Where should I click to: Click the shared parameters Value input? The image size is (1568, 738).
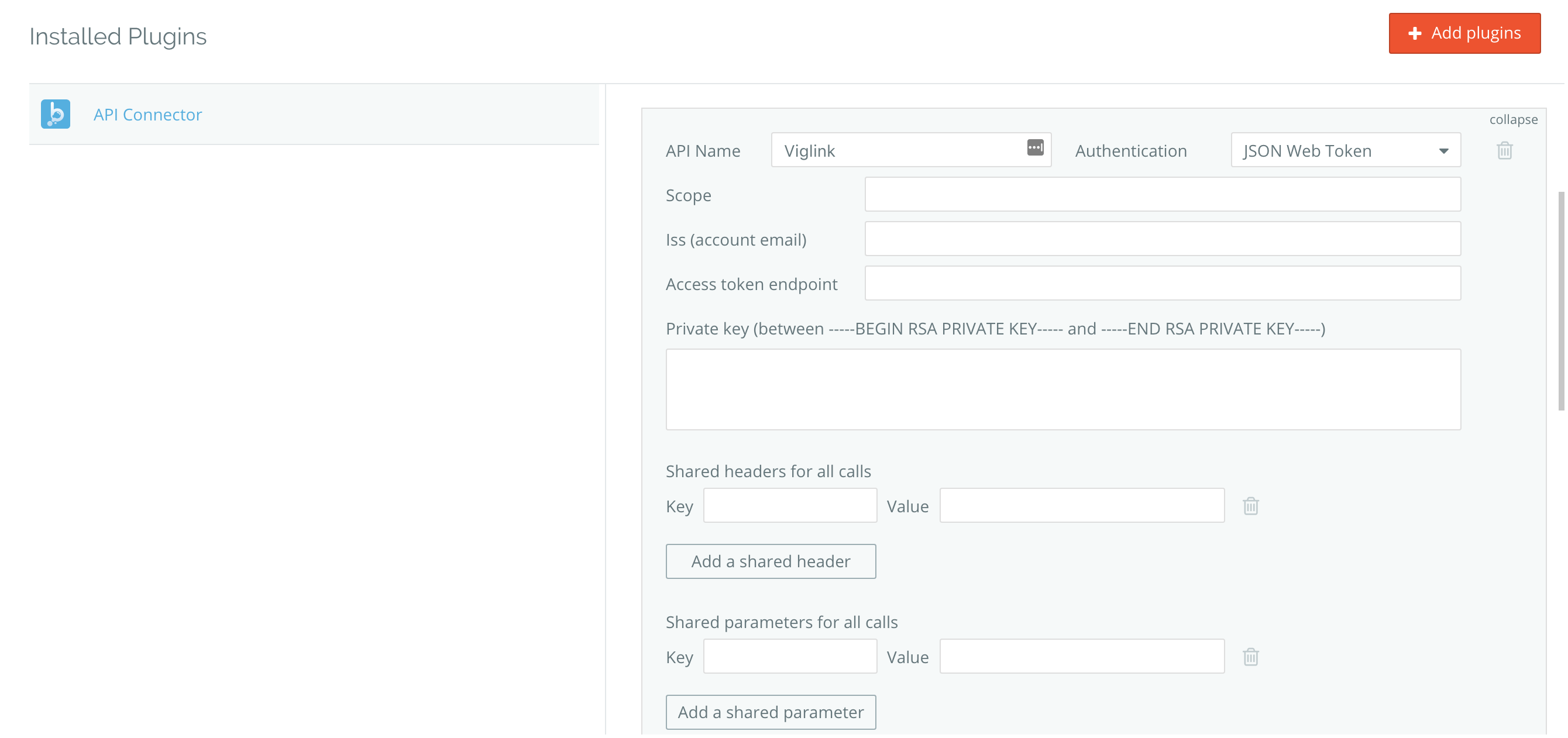(1081, 656)
